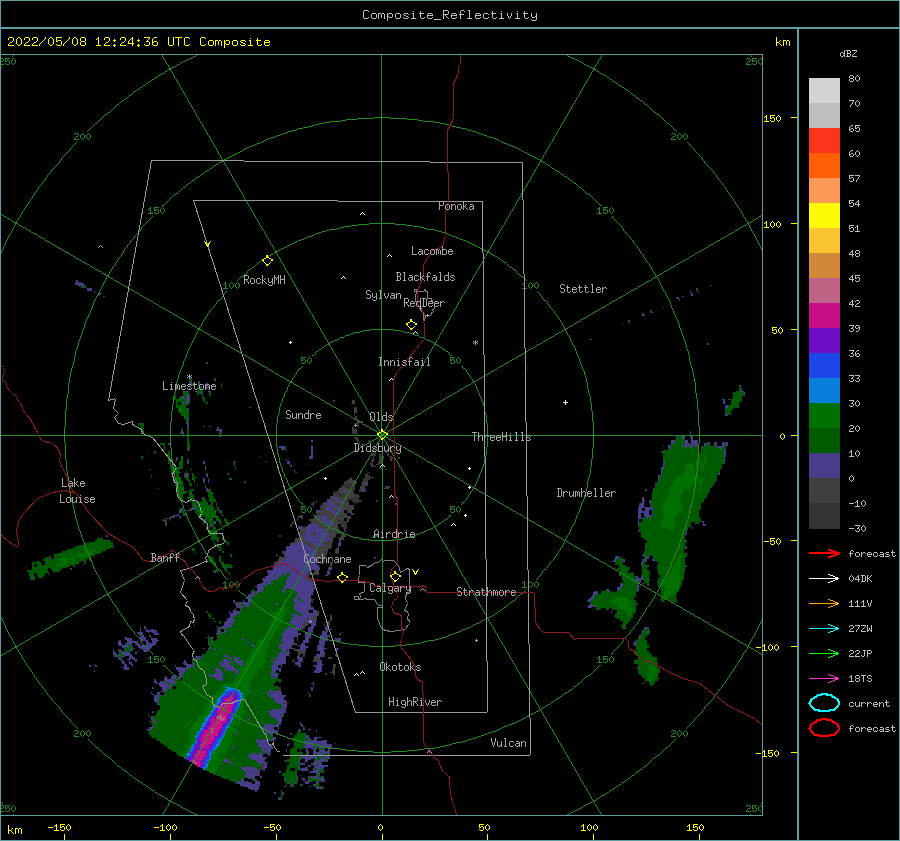Click yellow diamond marker below RedDeer
The width and height of the screenshot is (900, 841).
[411, 325]
